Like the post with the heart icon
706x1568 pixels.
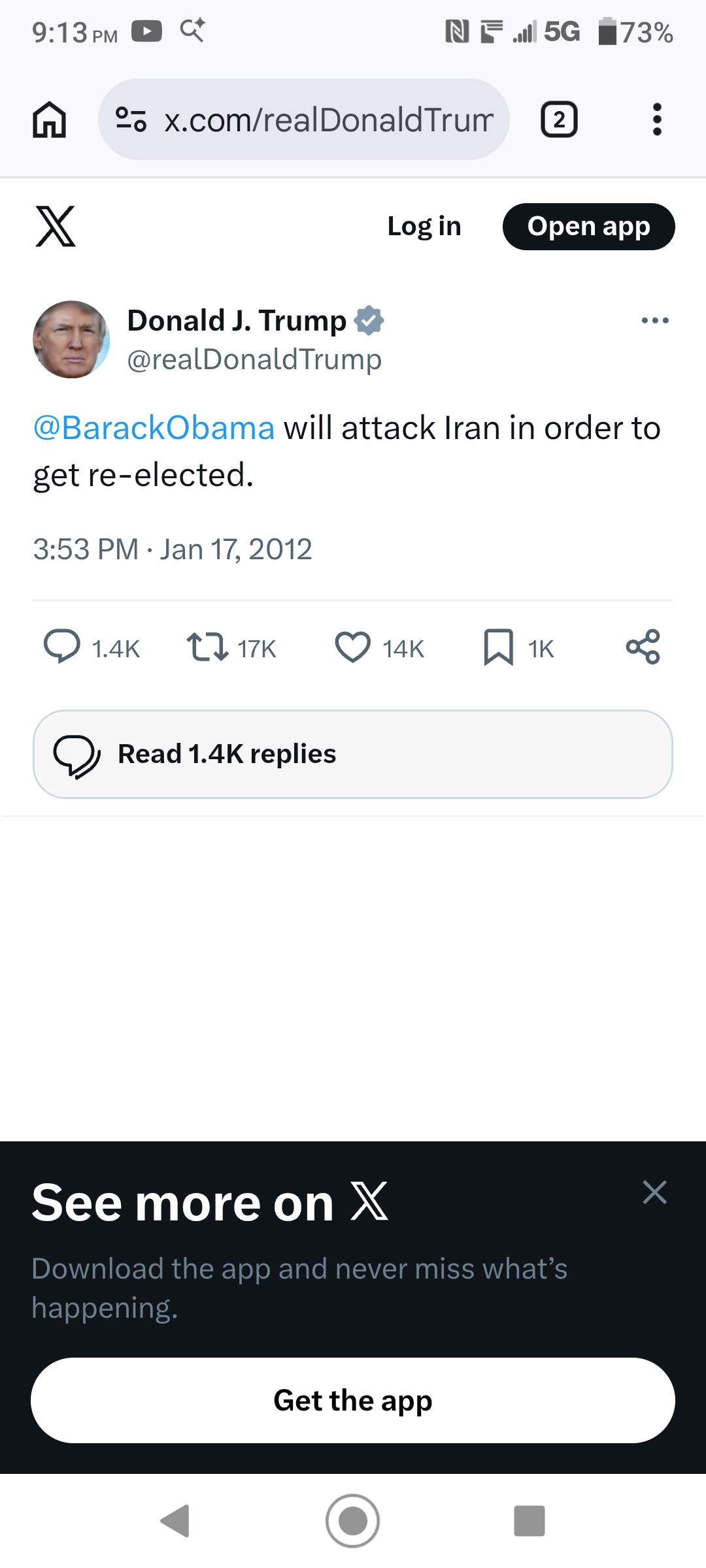pyautogui.click(x=353, y=647)
